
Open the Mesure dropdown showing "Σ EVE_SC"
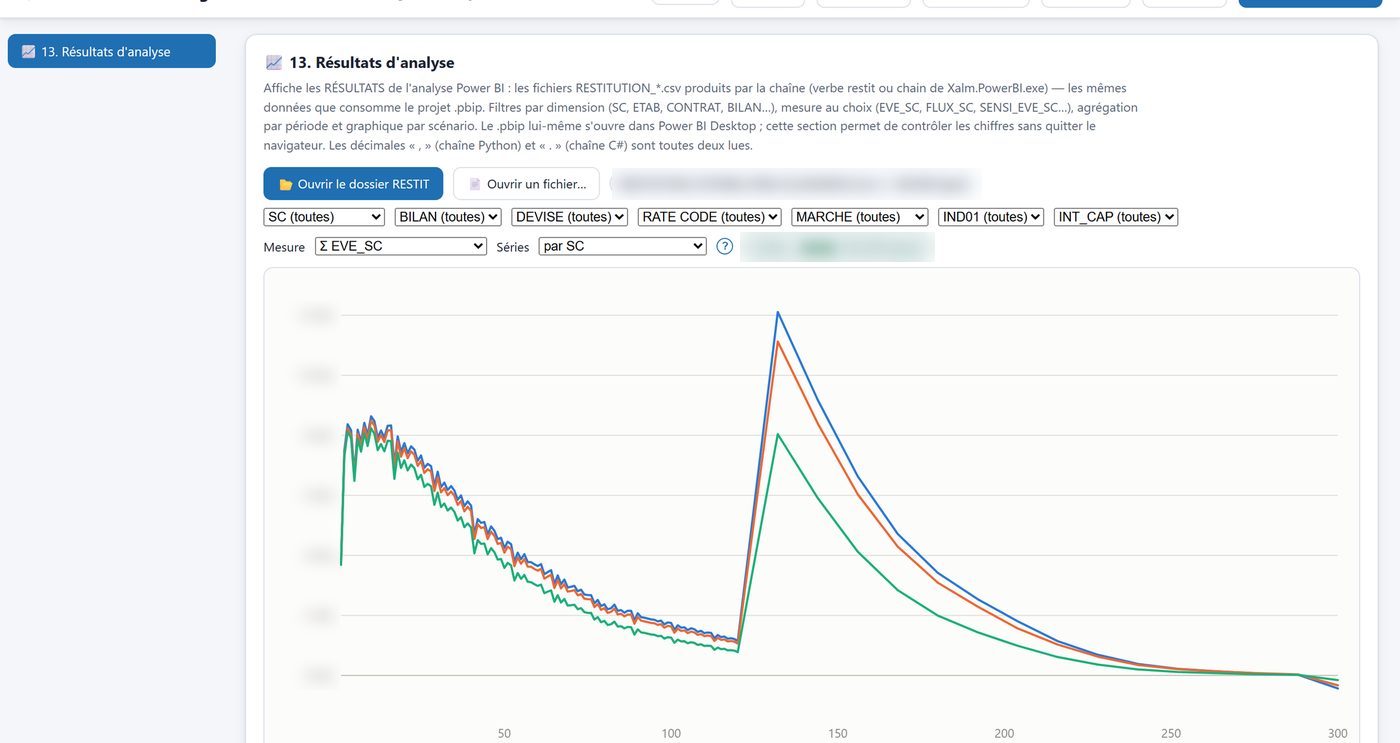[401, 246]
